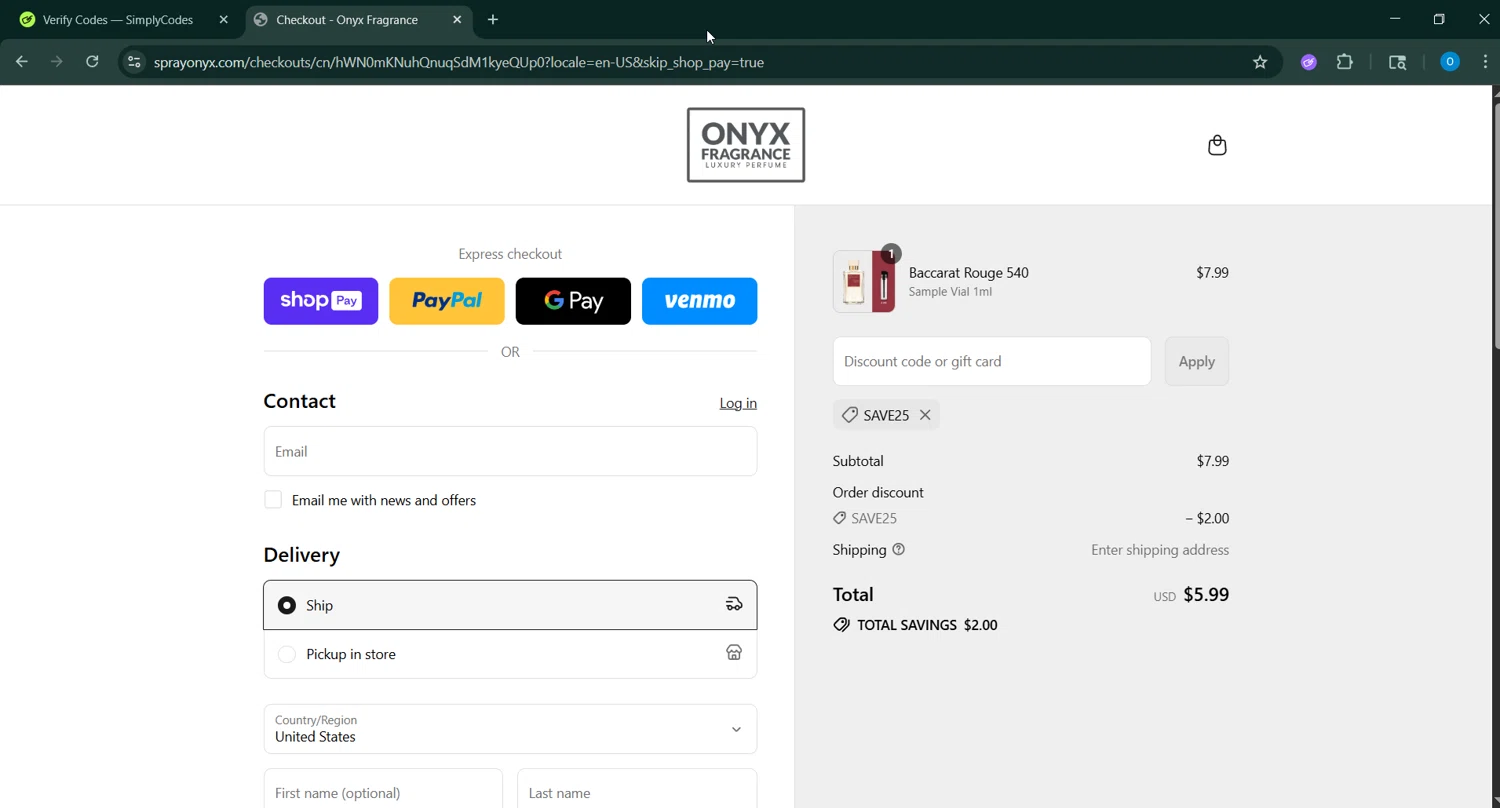Open the Chrome profile avatar

pyautogui.click(x=1449, y=62)
